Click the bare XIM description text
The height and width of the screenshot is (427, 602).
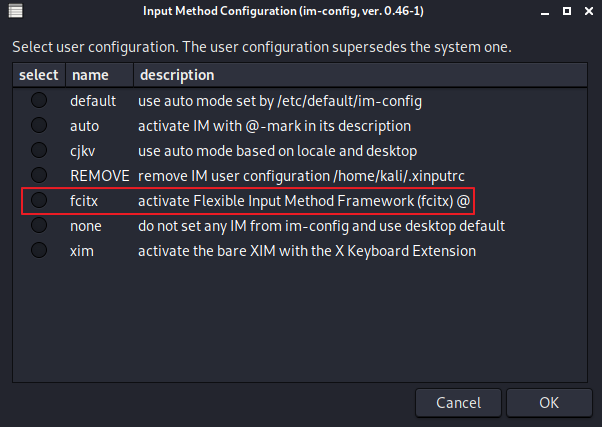(306, 250)
